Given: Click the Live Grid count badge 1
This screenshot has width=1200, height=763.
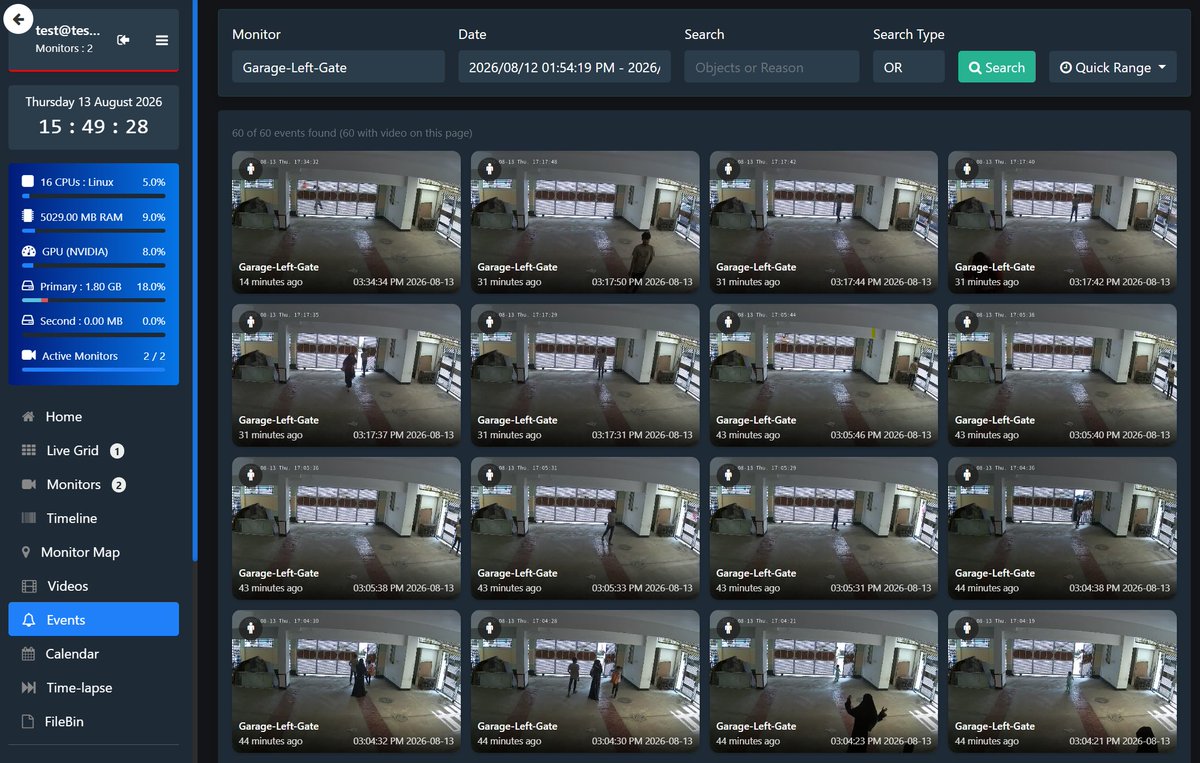Looking at the screenshot, I should point(117,451).
